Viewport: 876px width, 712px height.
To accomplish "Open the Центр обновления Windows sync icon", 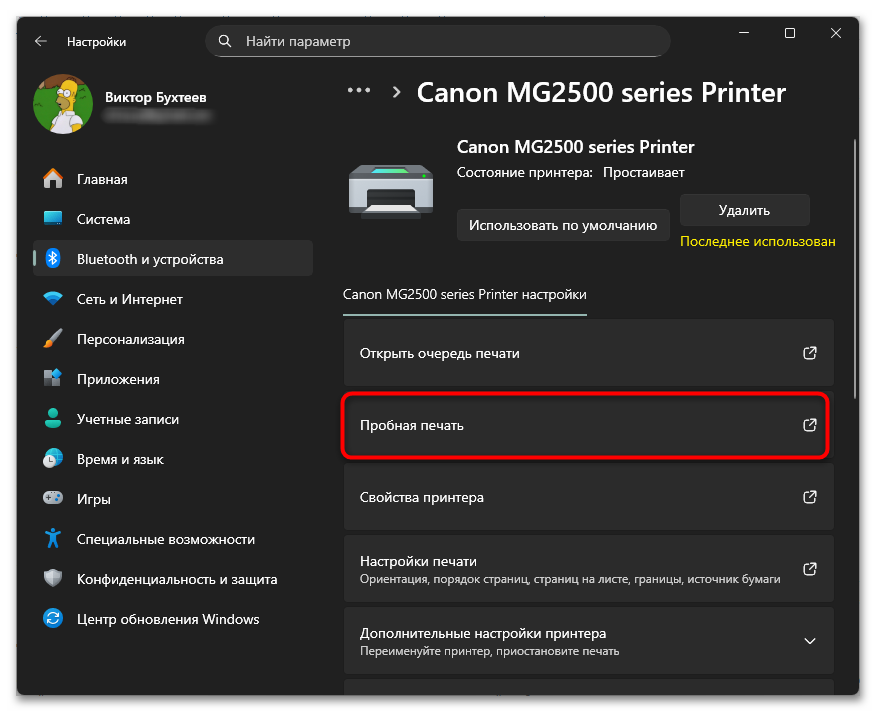I will pos(53,619).
